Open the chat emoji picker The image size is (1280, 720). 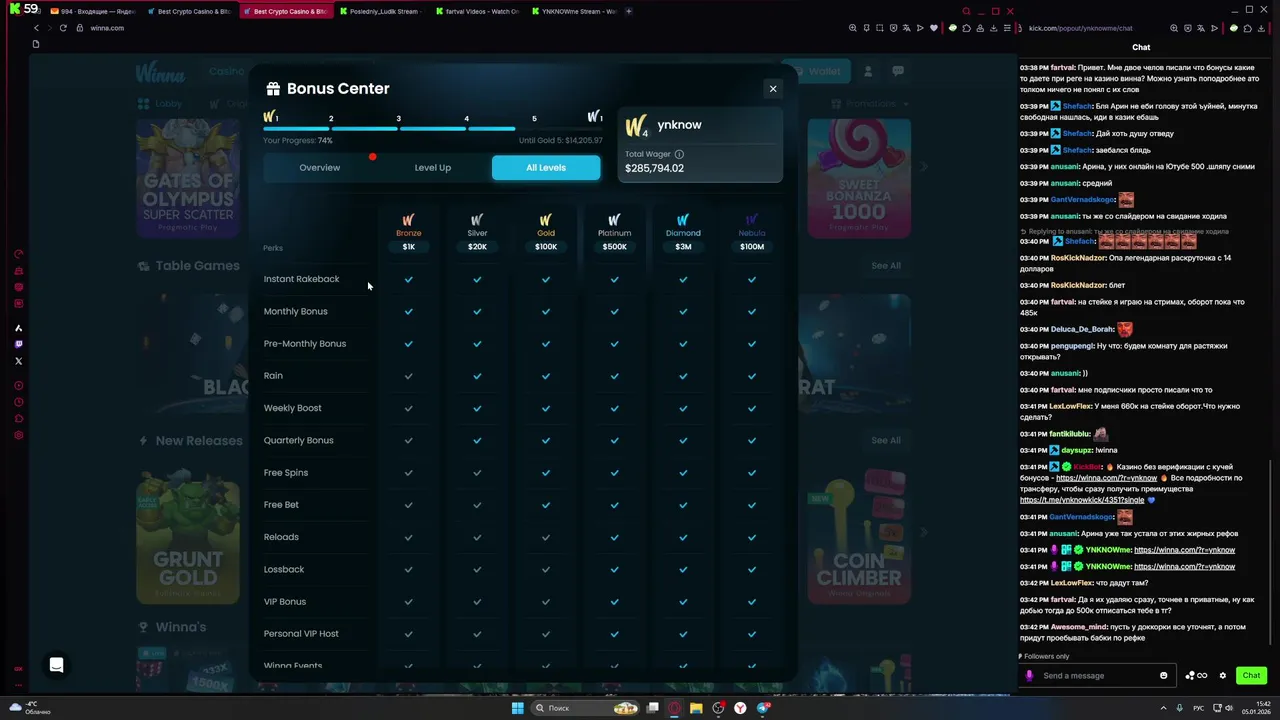click(x=1163, y=675)
